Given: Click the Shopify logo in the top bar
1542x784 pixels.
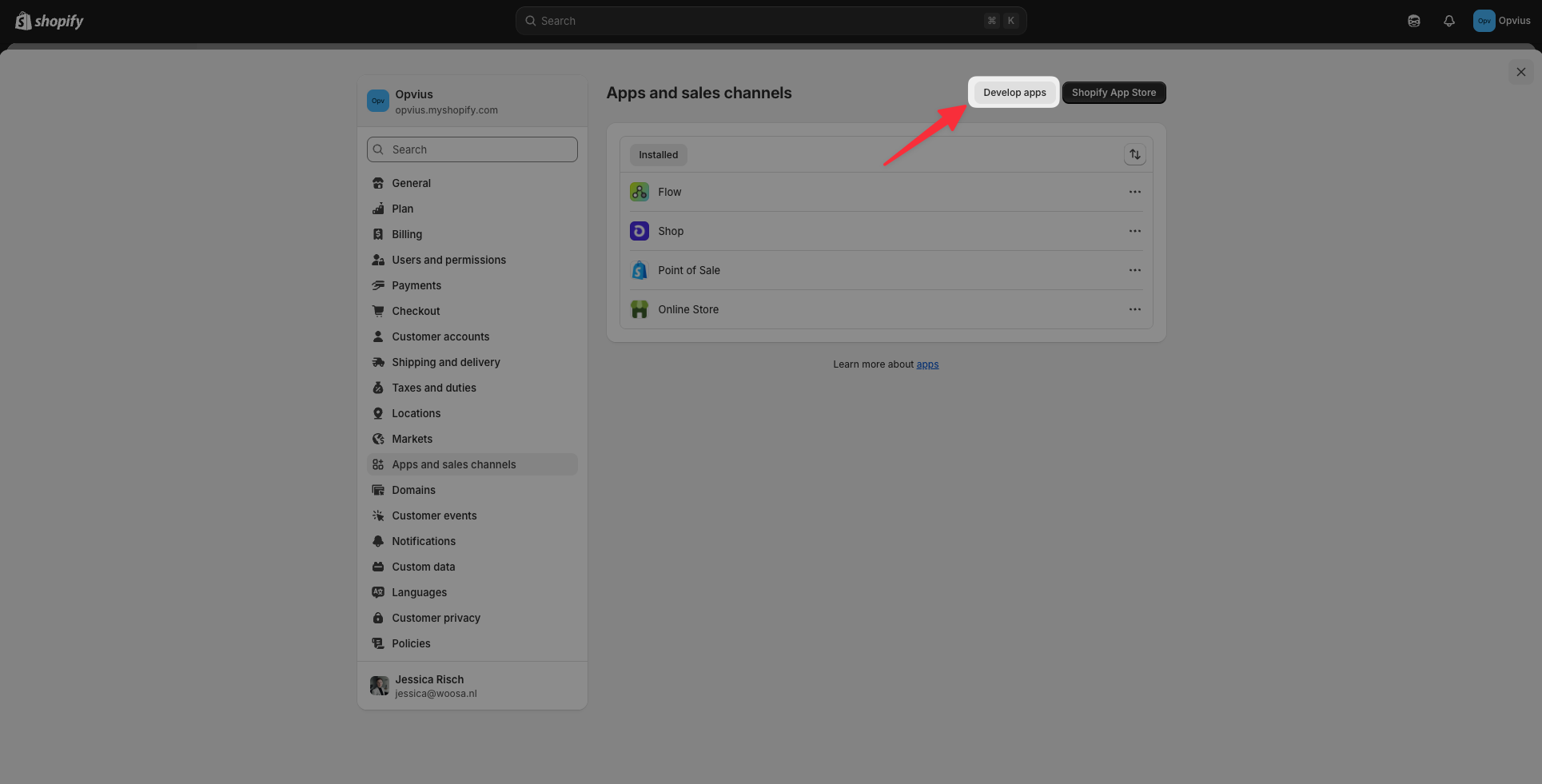Looking at the screenshot, I should click(x=50, y=21).
